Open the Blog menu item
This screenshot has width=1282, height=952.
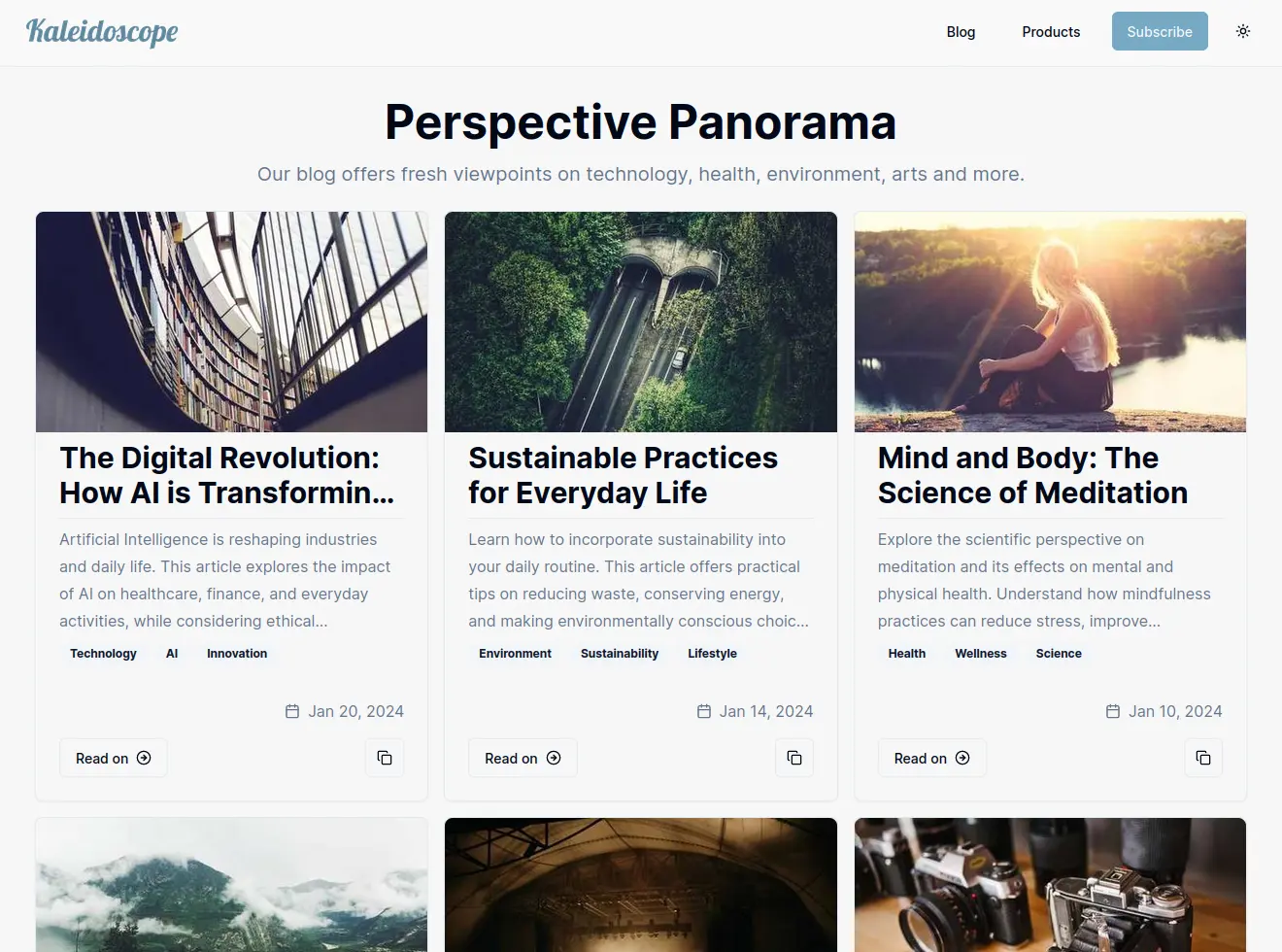[x=961, y=31]
